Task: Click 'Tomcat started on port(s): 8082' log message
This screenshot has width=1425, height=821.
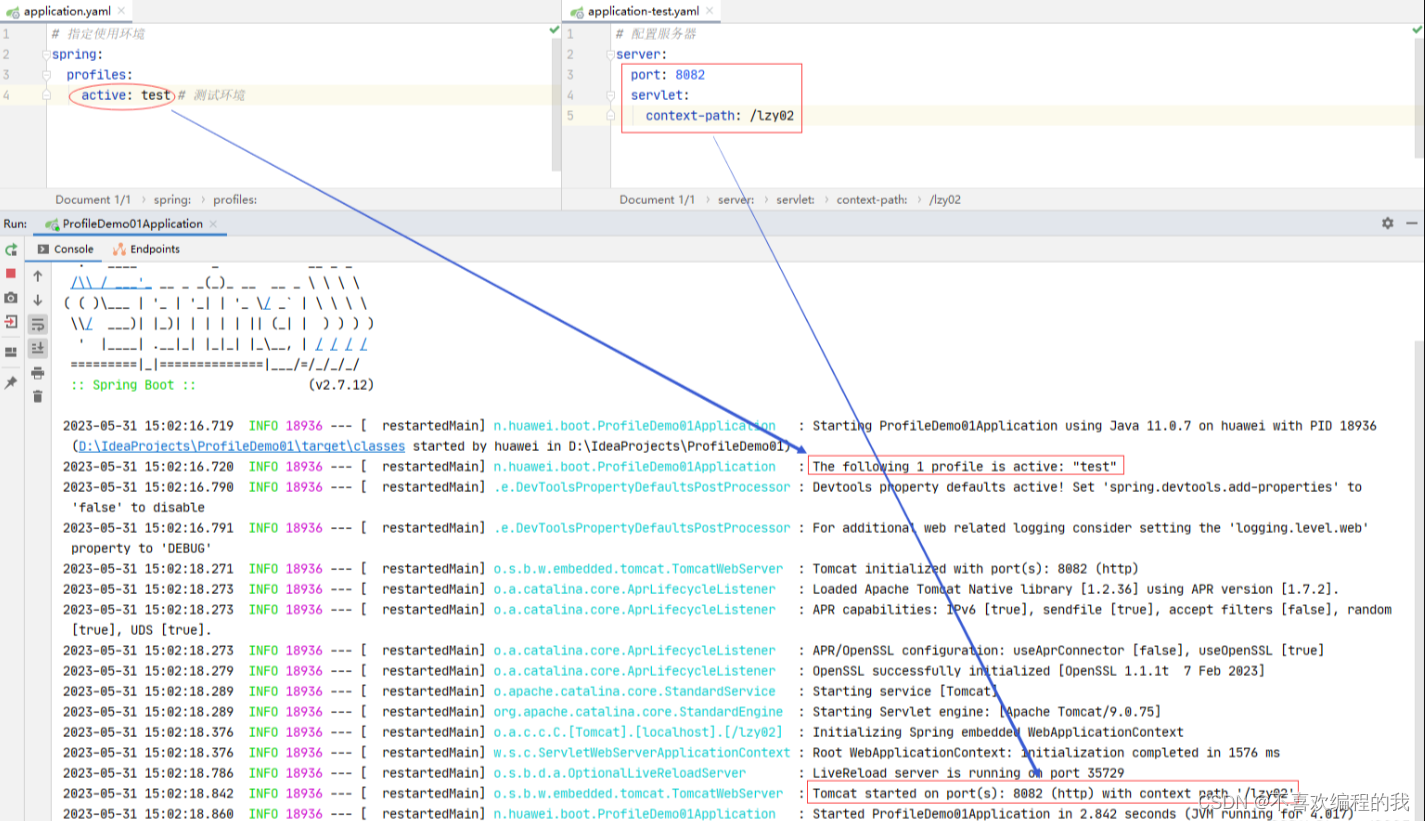Action: click(1054, 793)
